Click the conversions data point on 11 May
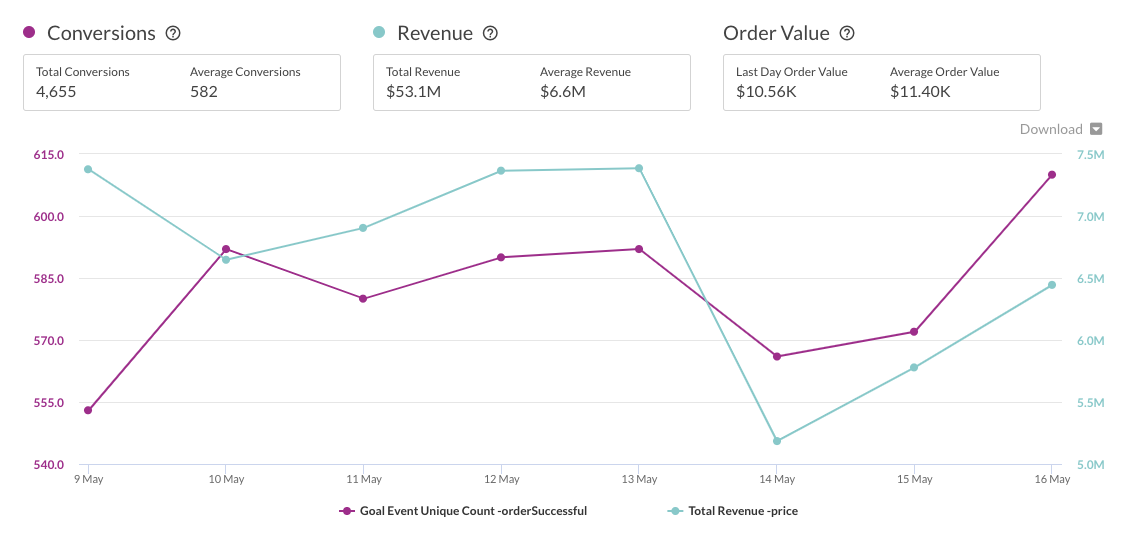The image size is (1135, 539). (x=363, y=299)
